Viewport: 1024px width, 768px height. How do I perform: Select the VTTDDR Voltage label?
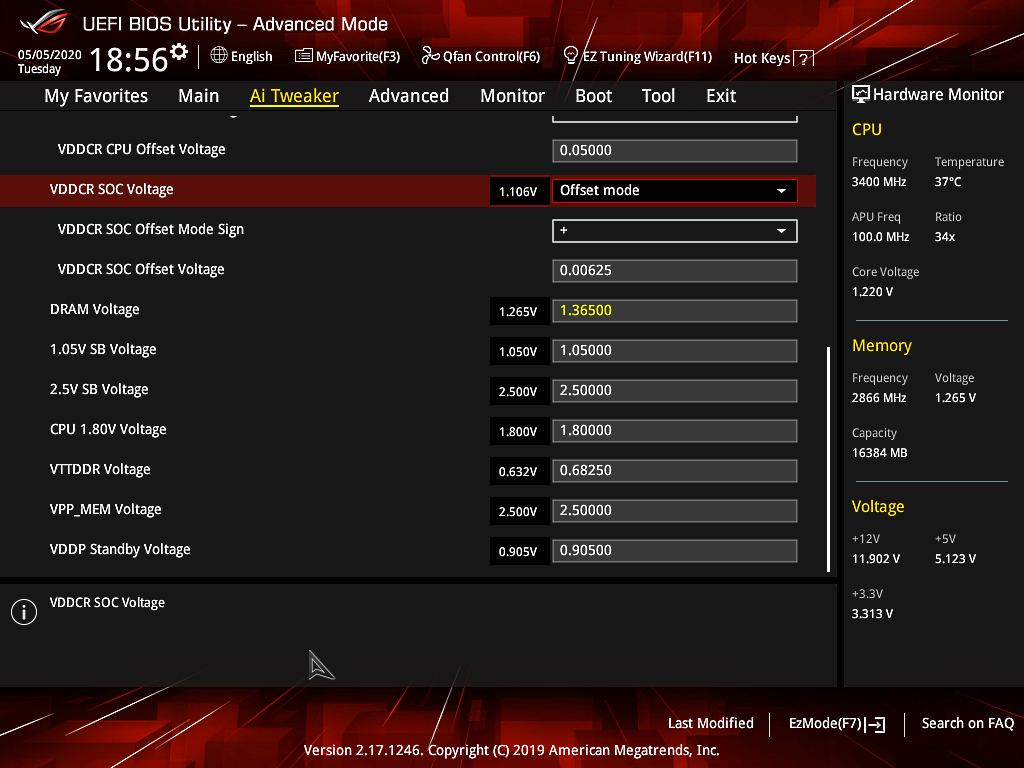100,469
